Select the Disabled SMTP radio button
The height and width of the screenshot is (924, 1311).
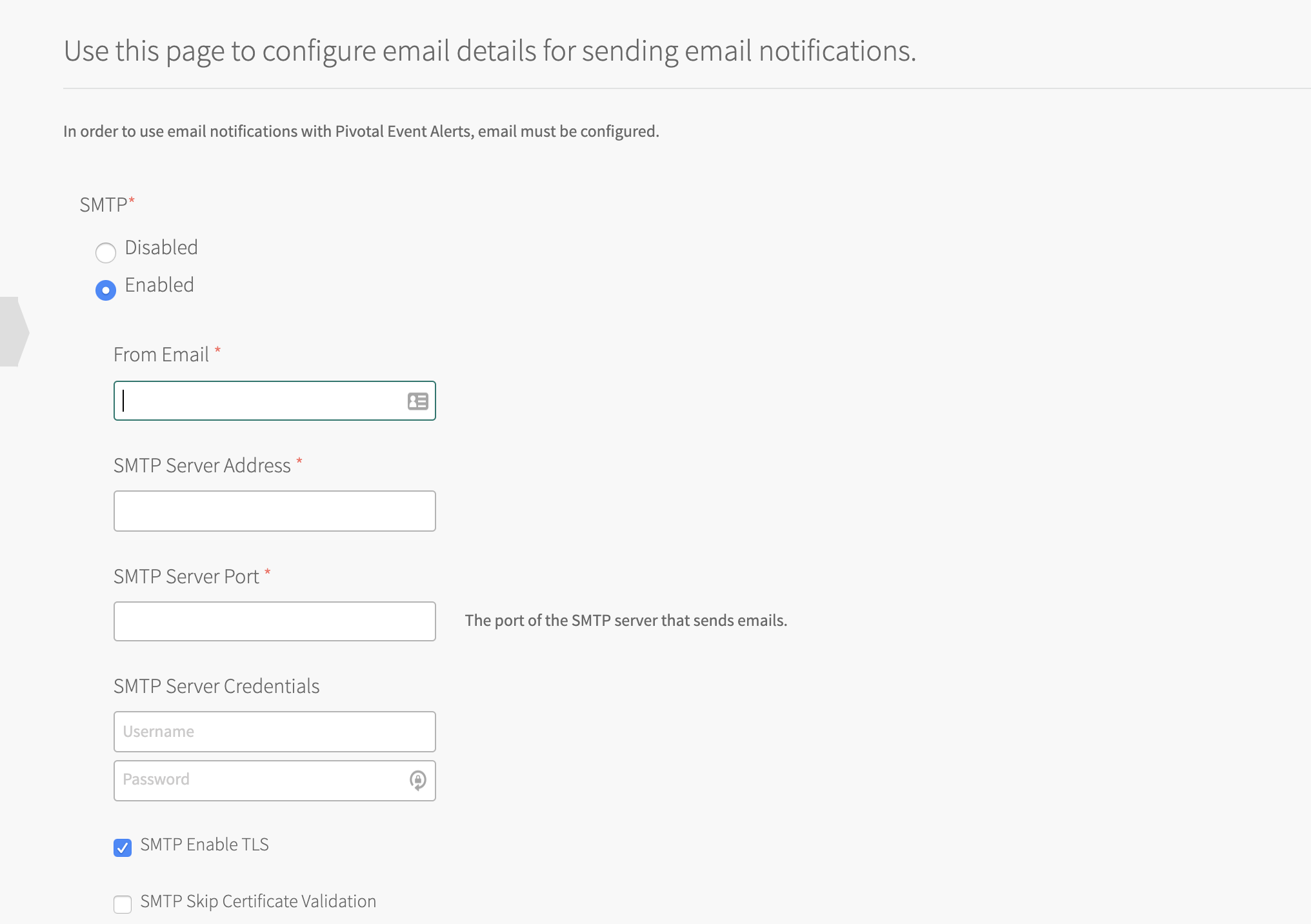click(106, 252)
